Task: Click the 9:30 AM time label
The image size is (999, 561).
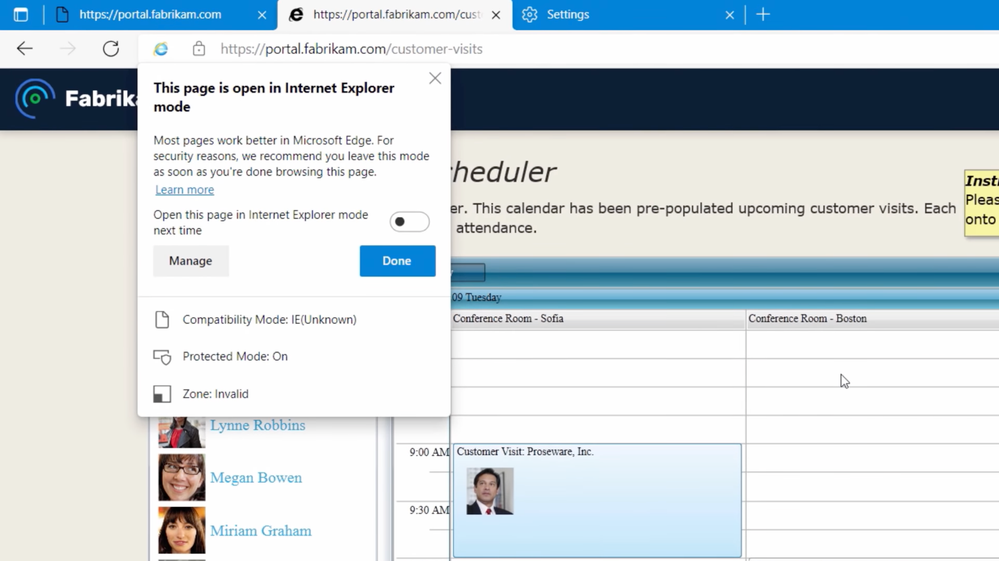Action: pyautogui.click(x=429, y=510)
